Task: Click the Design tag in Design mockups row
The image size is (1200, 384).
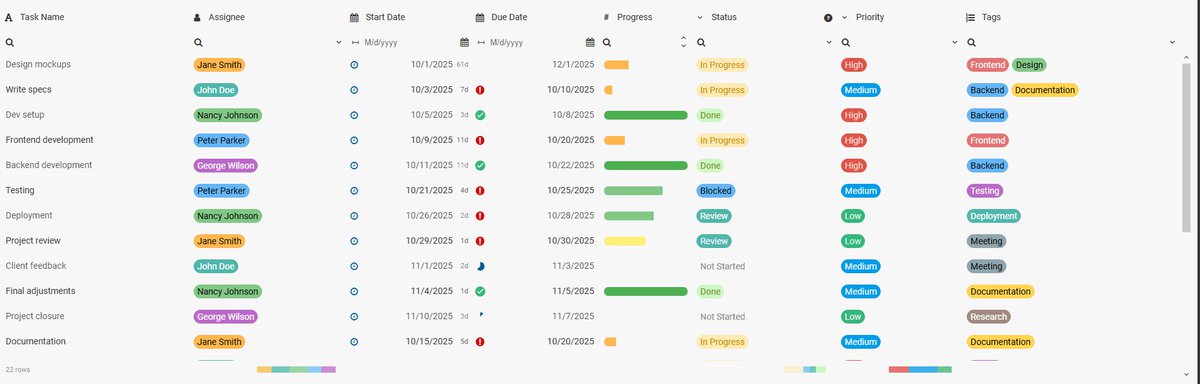Action: pyautogui.click(x=1029, y=64)
